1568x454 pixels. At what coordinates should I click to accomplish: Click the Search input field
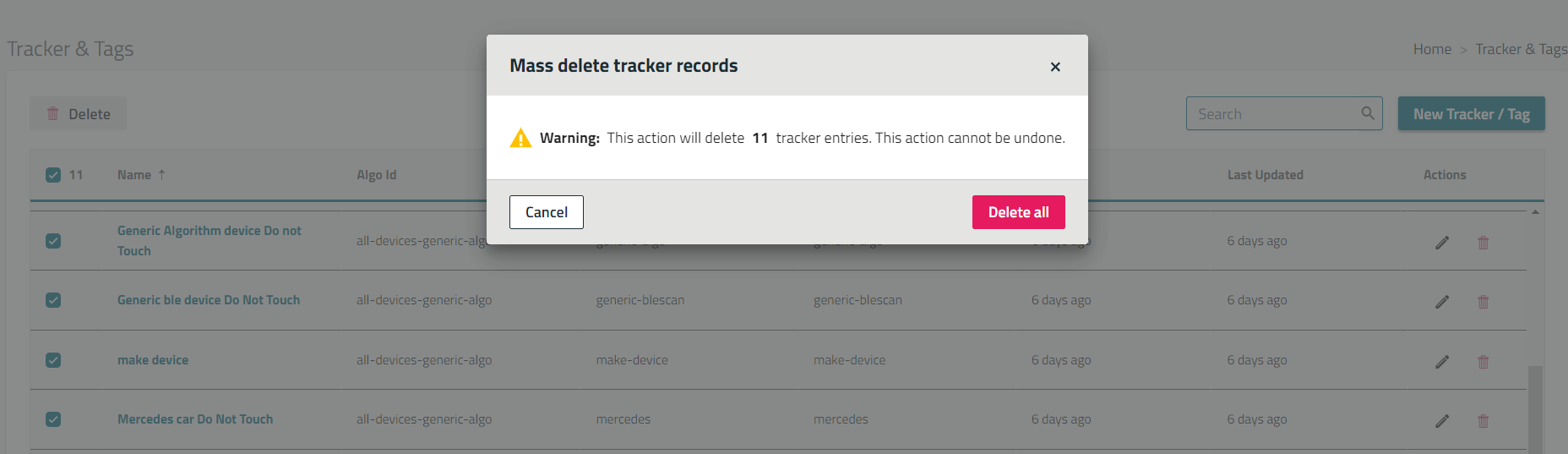[1271, 114]
